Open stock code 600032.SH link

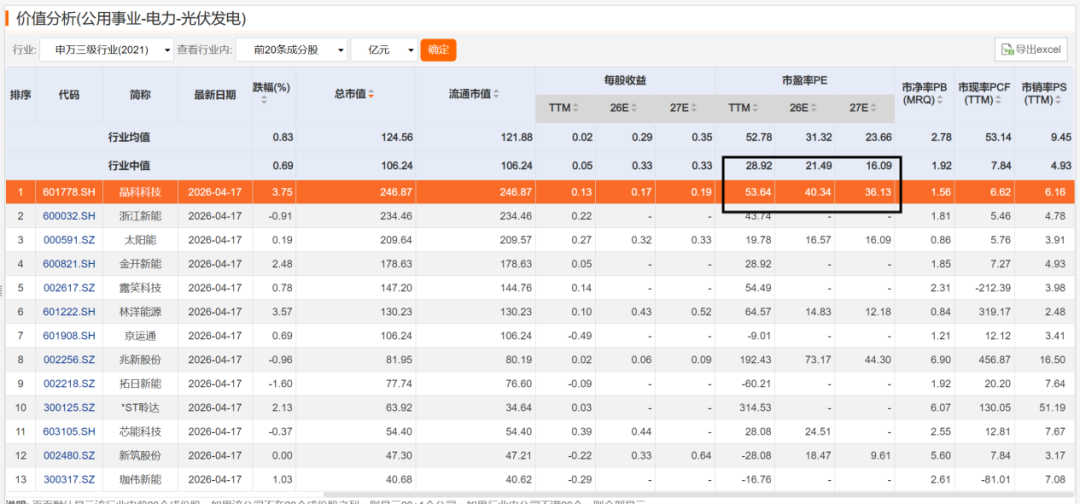tap(68, 215)
